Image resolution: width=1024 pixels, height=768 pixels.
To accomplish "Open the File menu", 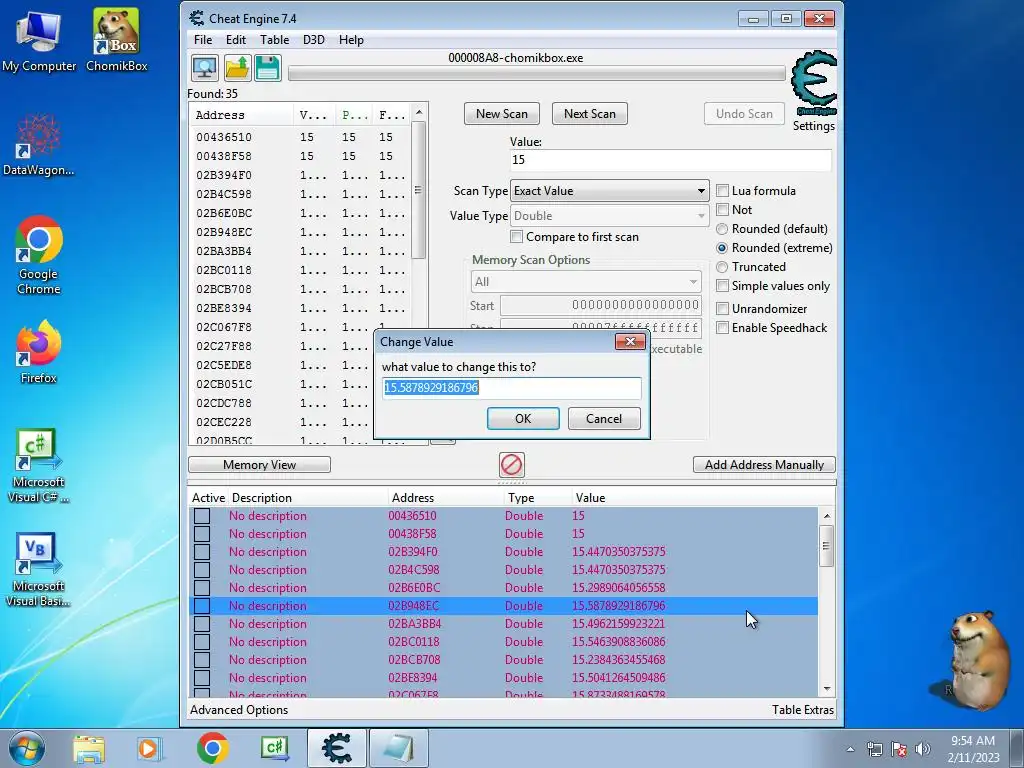I will [x=203, y=40].
